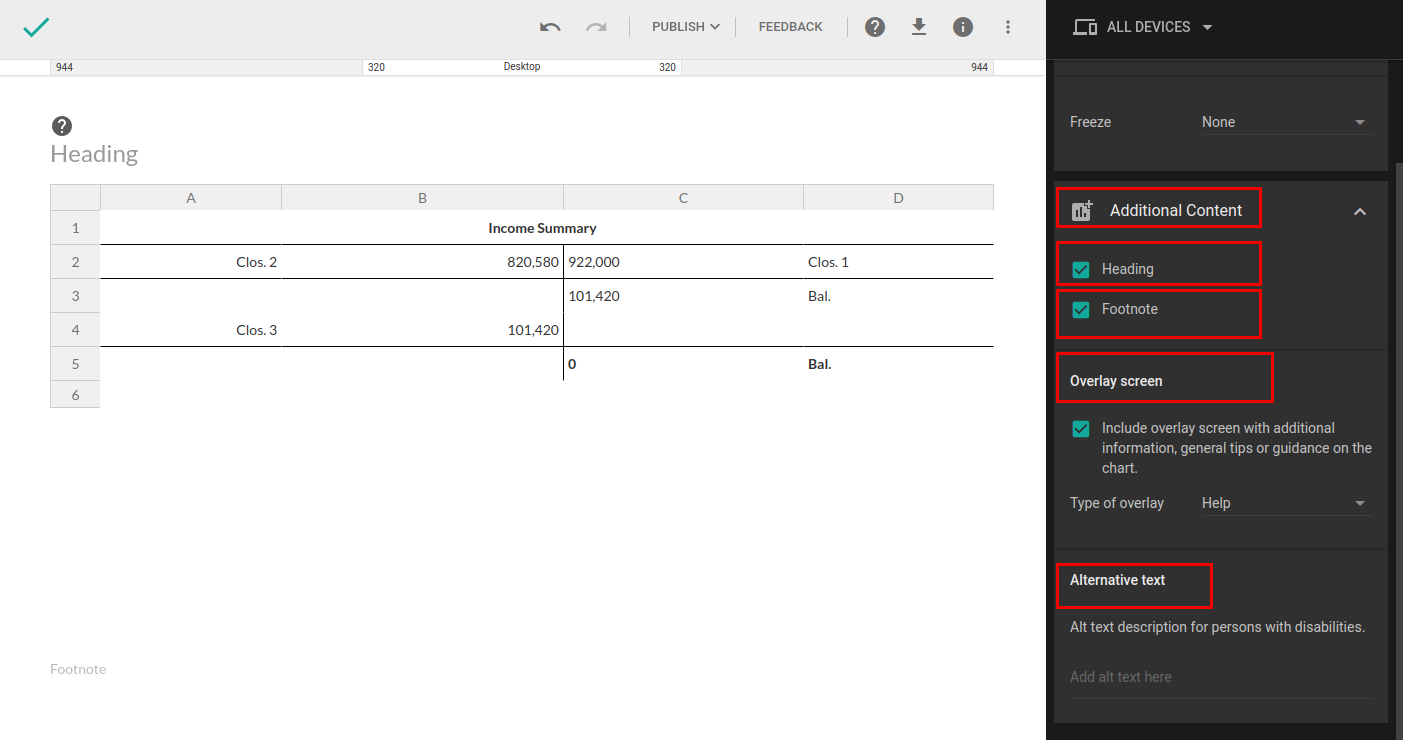1403x740 pixels.
Task: Open the Publish menu
Action: point(685,27)
